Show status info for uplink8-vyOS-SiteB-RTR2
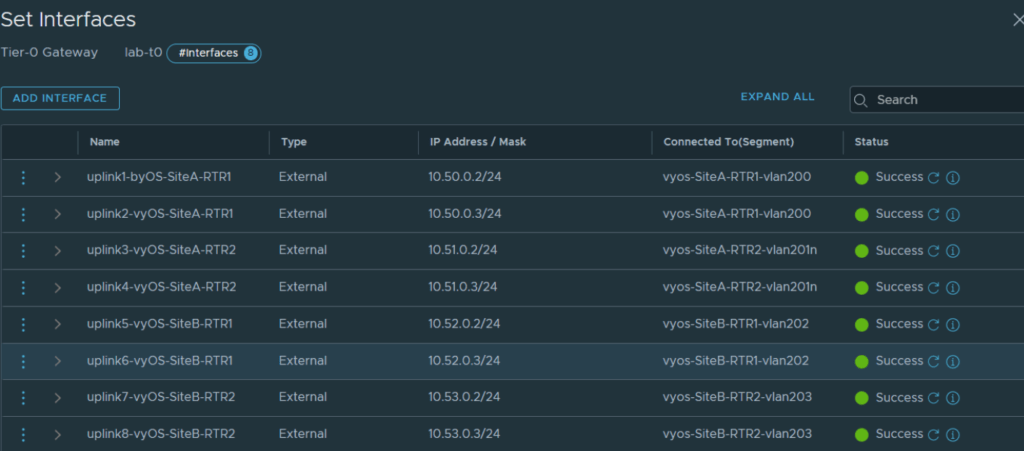Image resolution: width=1024 pixels, height=451 pixels. [953, 434]
